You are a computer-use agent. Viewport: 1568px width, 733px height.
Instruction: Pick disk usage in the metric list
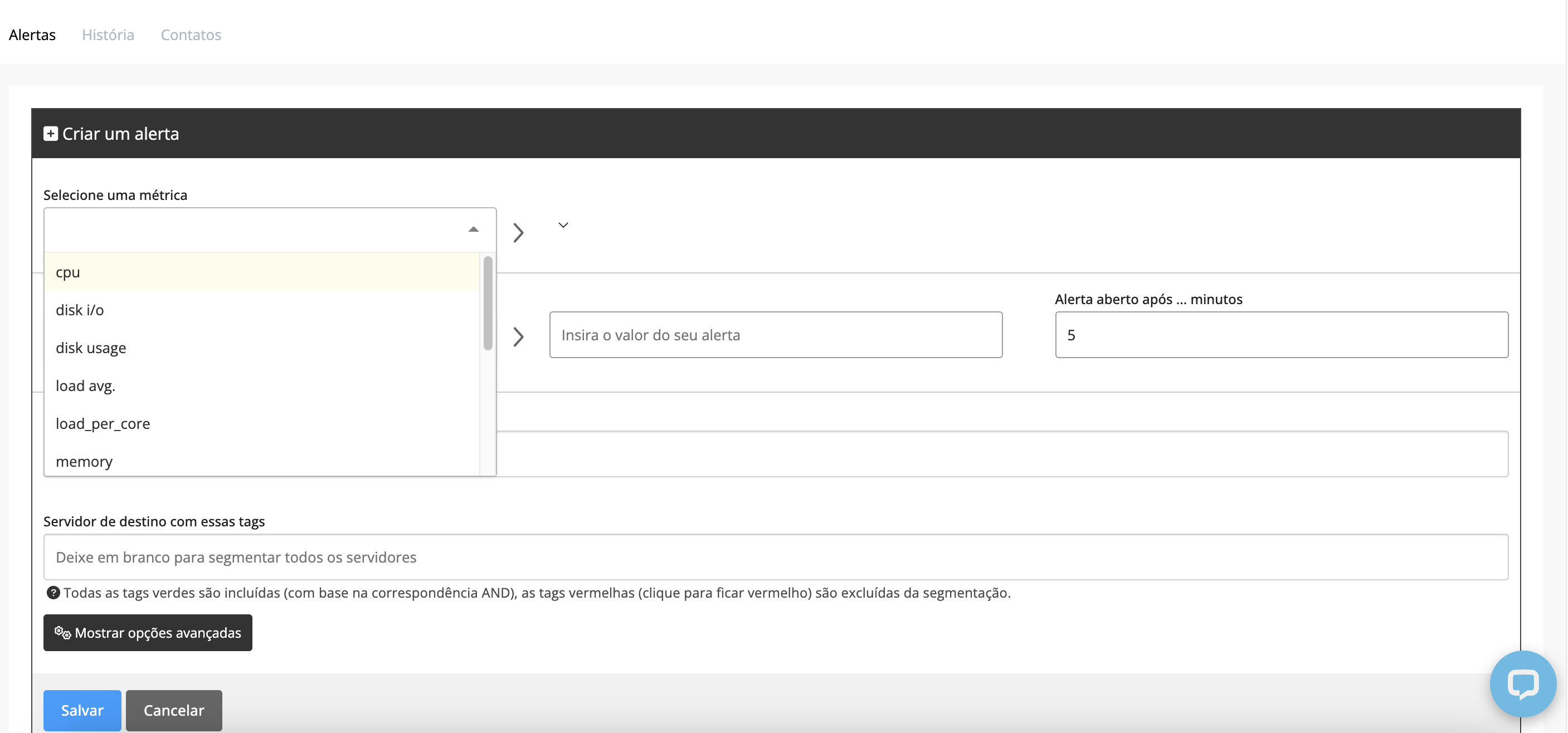click(262, 348)
